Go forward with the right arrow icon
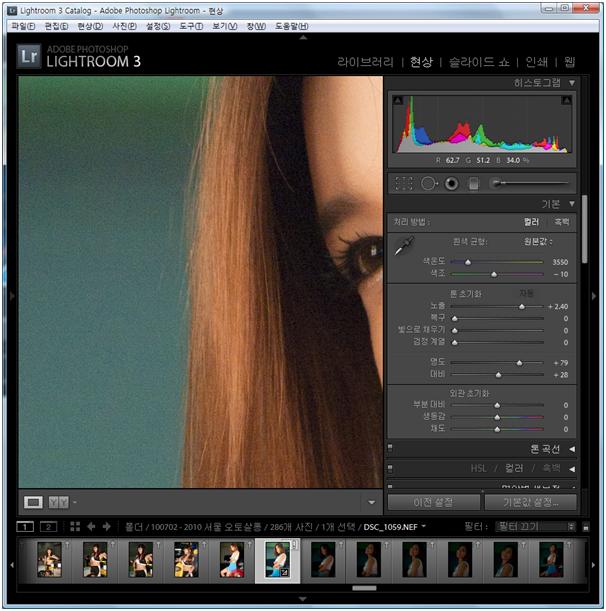The width and height of the screenshot is (606, 611). (107, 527)
